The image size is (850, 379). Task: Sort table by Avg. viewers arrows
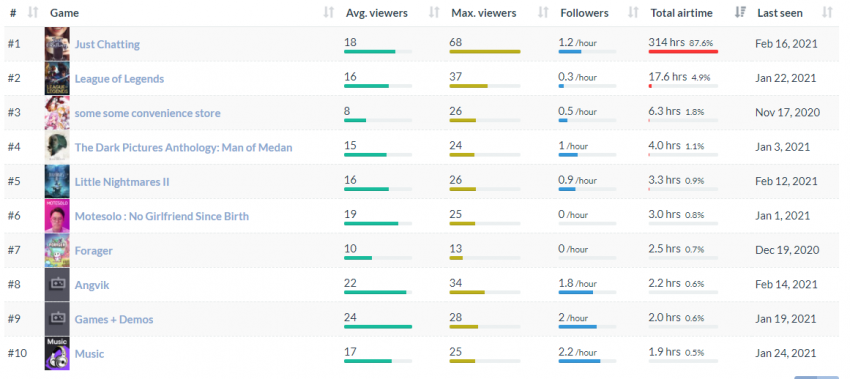434,13
